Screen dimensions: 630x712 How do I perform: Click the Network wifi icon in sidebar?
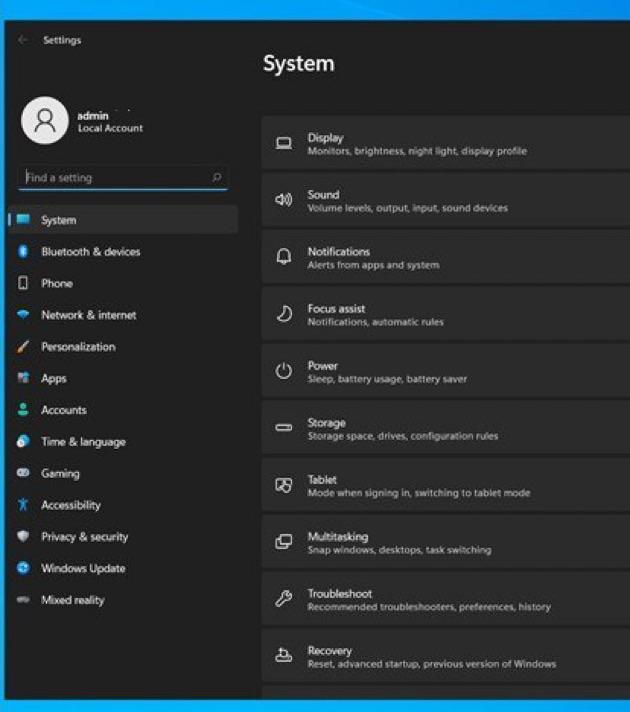click(23, 314)
